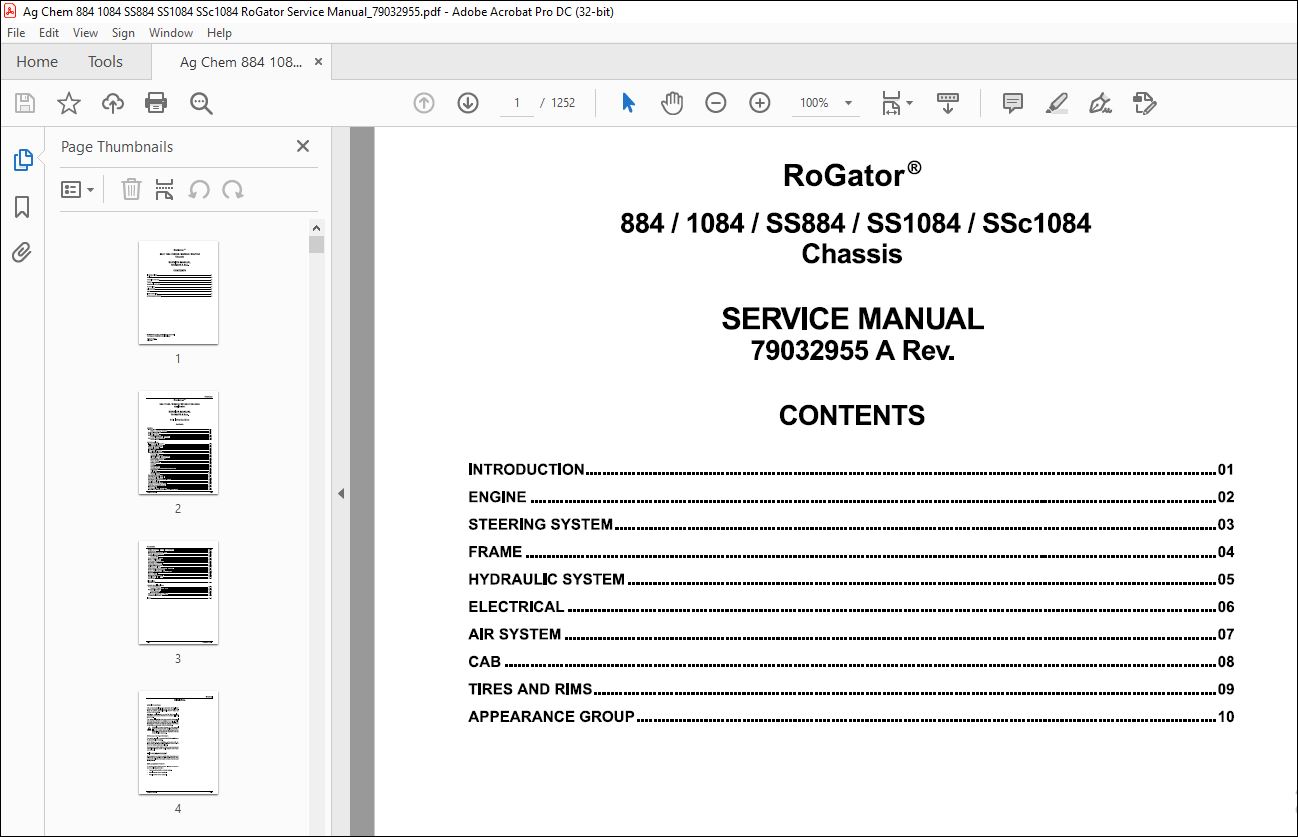Bookmark this file with star icon

point(68,103)
